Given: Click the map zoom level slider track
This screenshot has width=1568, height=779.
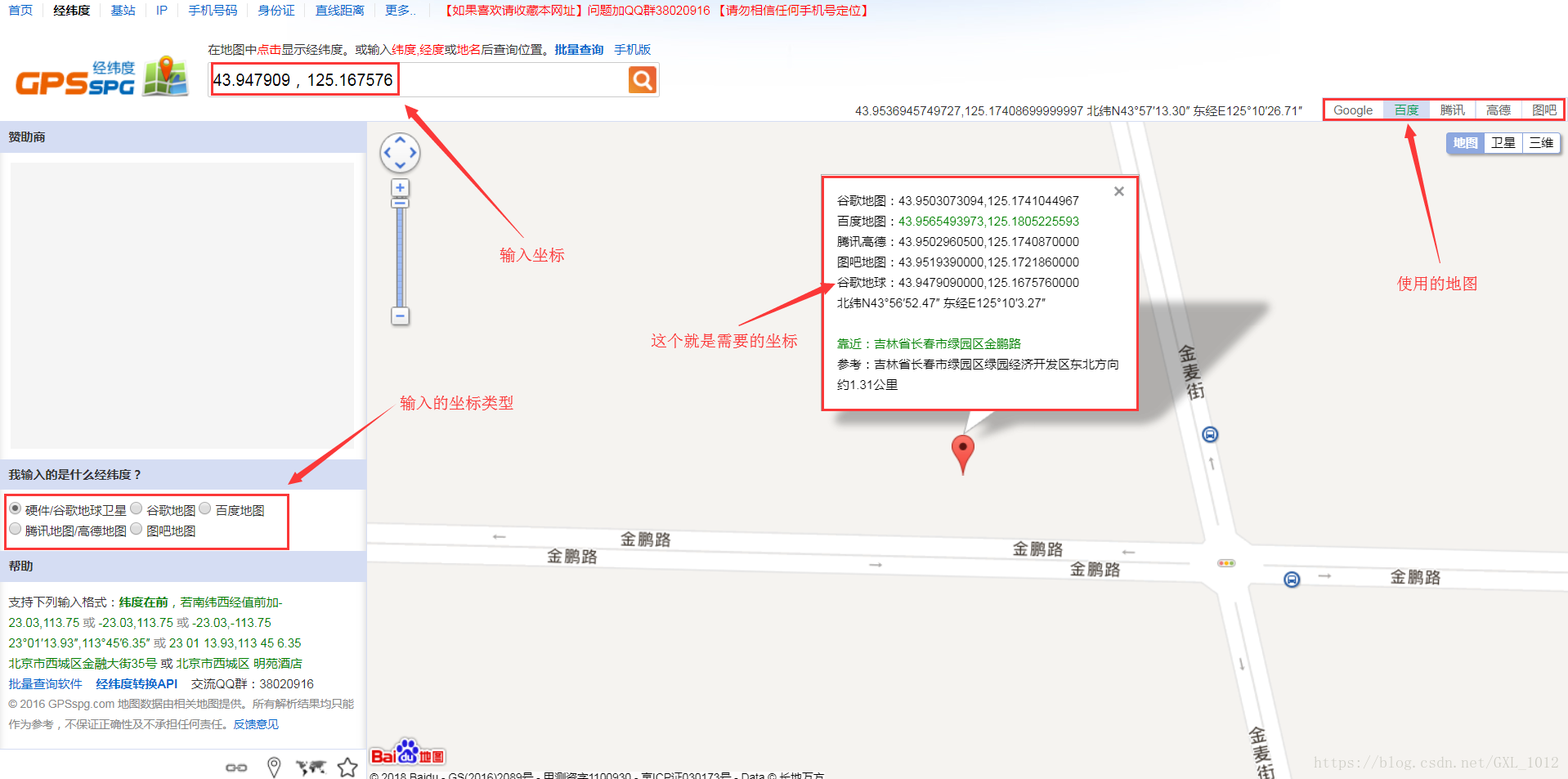Looking at the screenshot, I should (x=400, y=257).
